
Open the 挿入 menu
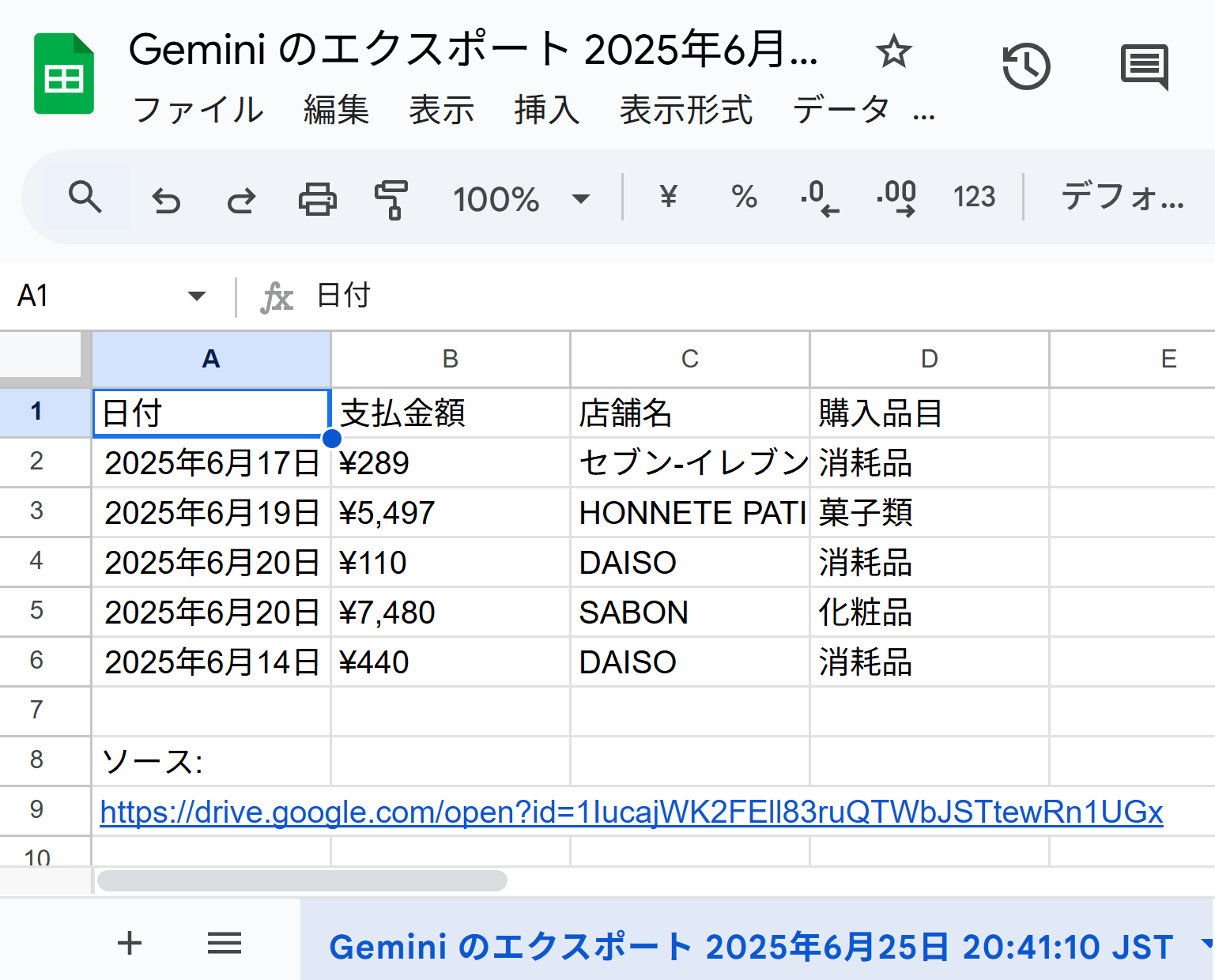(x=547, y=110)
